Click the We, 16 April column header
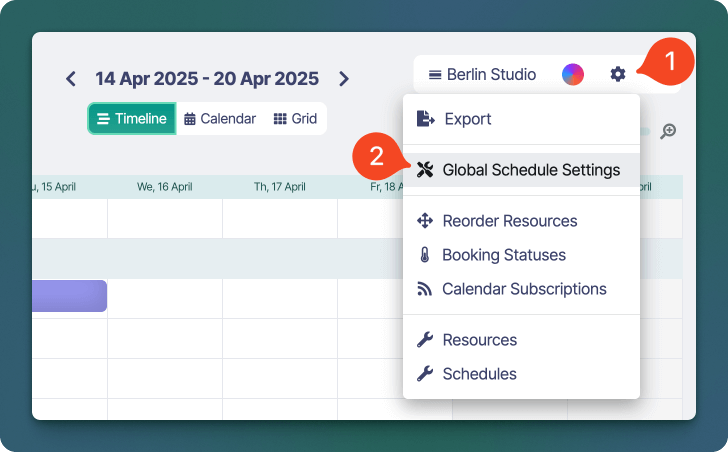Viewport: 728px width, 452px height. tap(164, 187)
